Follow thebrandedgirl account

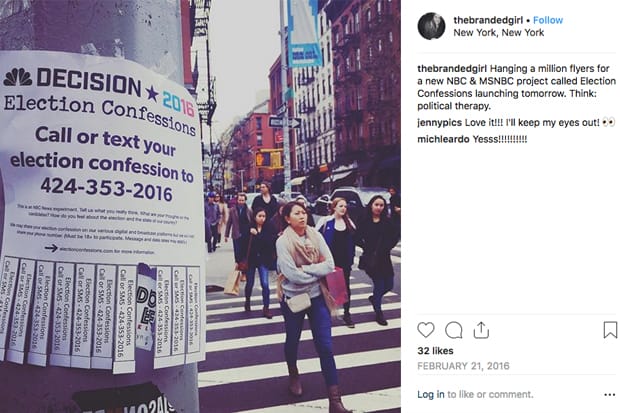pos(548,20)
